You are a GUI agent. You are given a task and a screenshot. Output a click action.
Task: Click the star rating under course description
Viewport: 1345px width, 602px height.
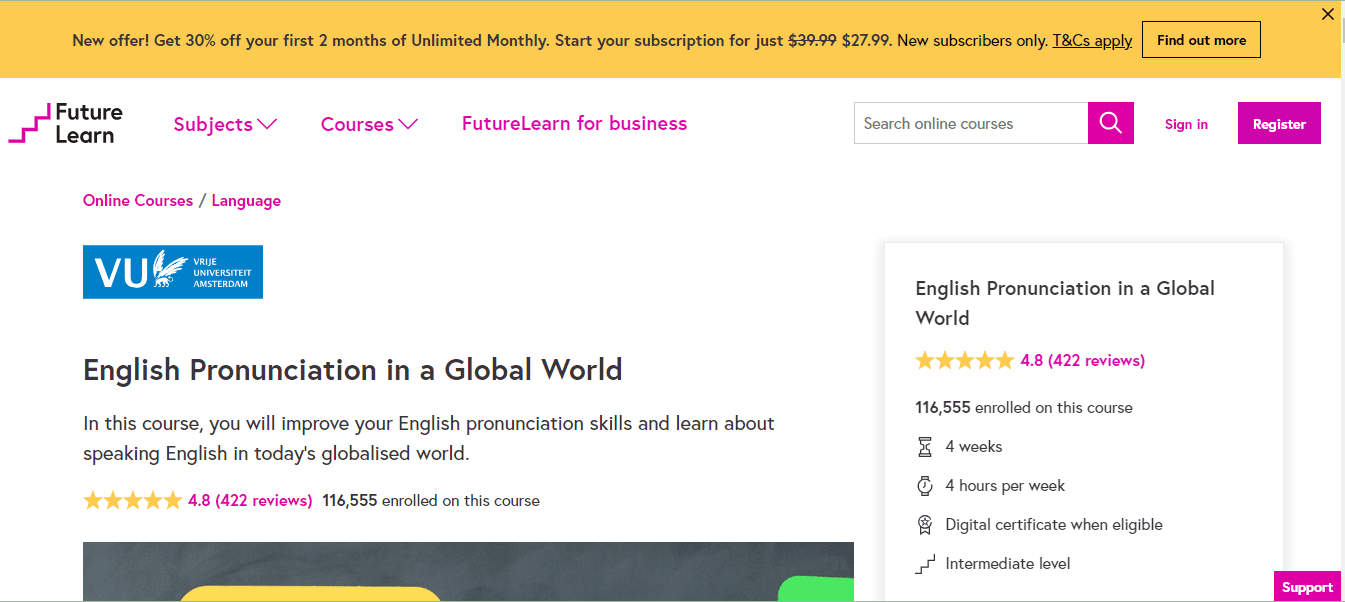coord(132,501)
